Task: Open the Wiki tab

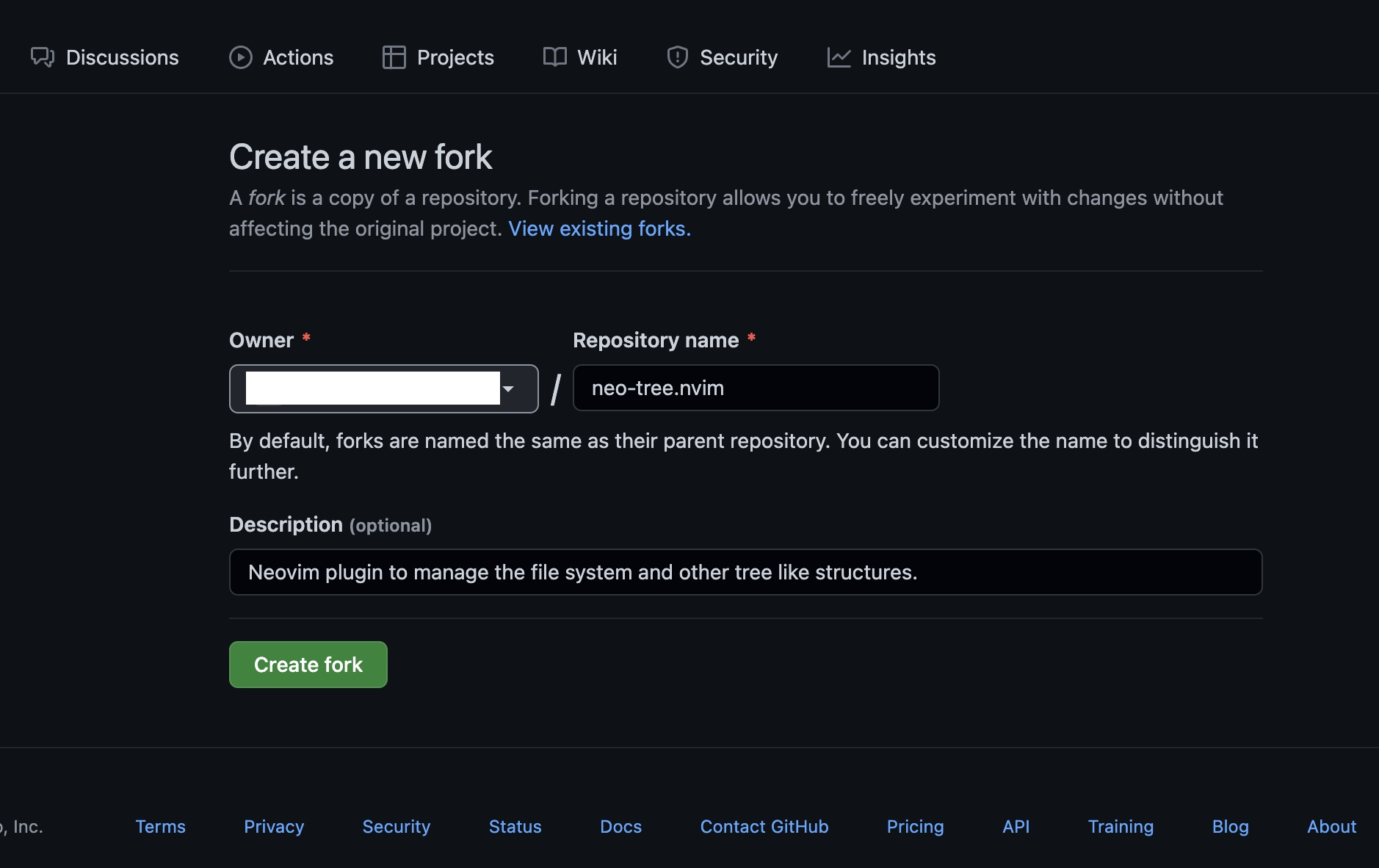Action: coord(580,57)
